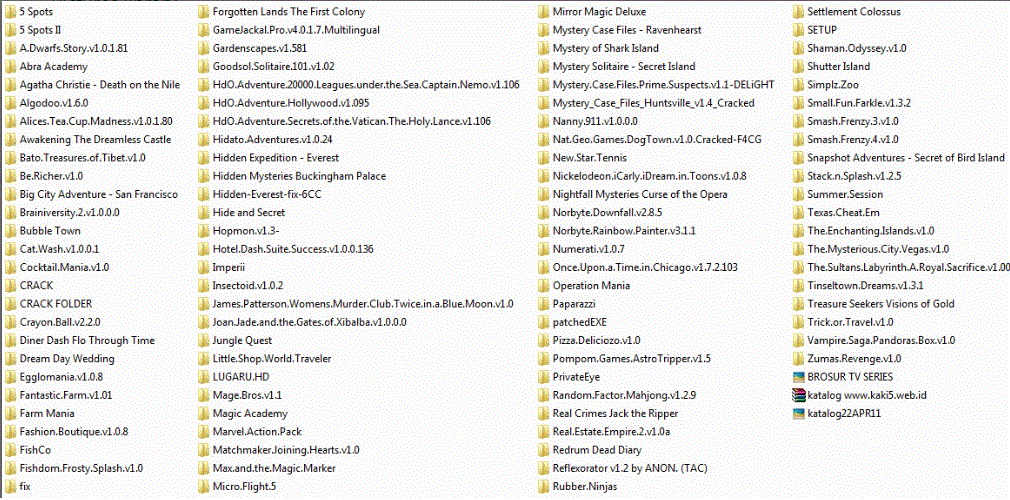Click the folder icon next to Rubber.Ninjas
1010x500 pixels.
543,486
